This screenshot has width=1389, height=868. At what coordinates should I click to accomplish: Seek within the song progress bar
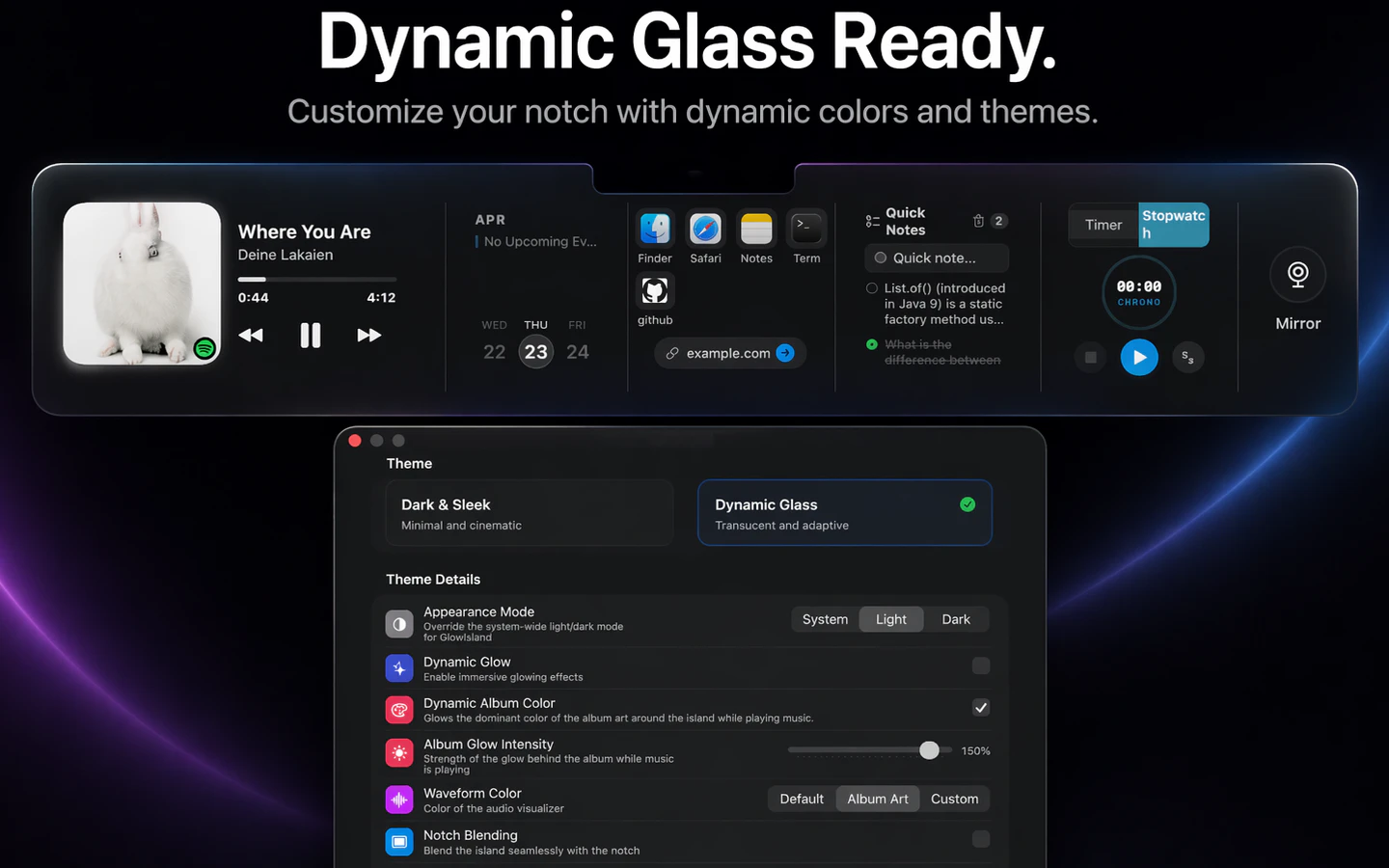pos(316,280)
